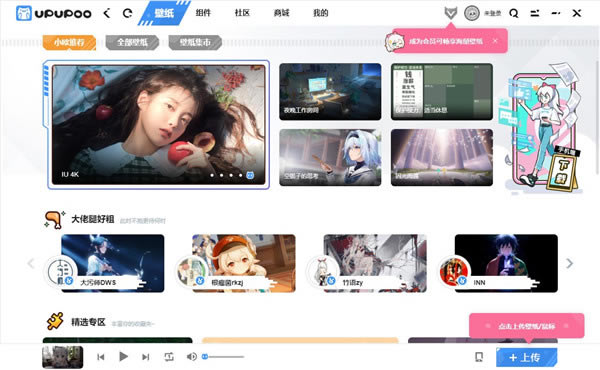Select fourth carousel dot on banner
This screenshot has height=370, width=600.
tap(241, 175)
